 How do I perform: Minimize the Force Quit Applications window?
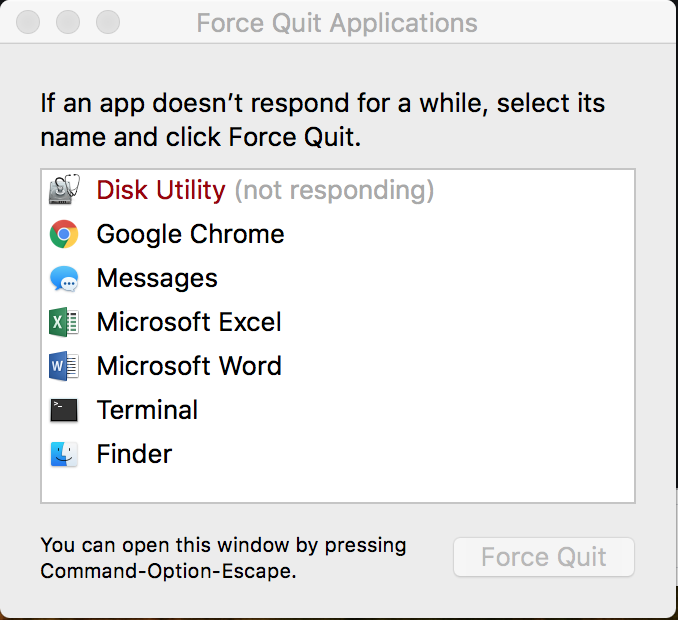(x=68, y=22)
